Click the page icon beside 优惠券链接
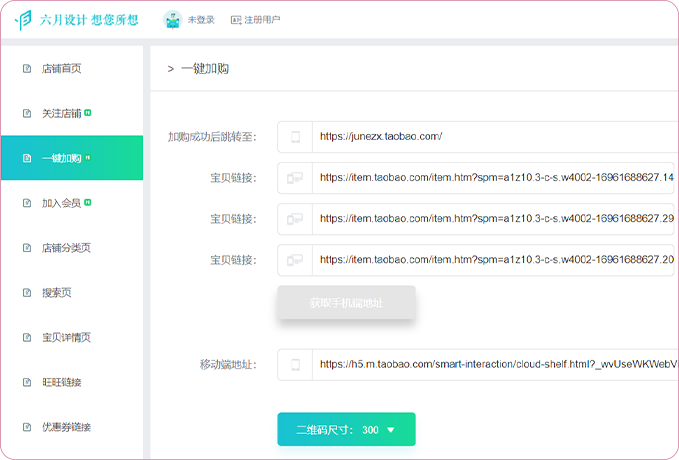679x460 pixels. tap(27, 427)
